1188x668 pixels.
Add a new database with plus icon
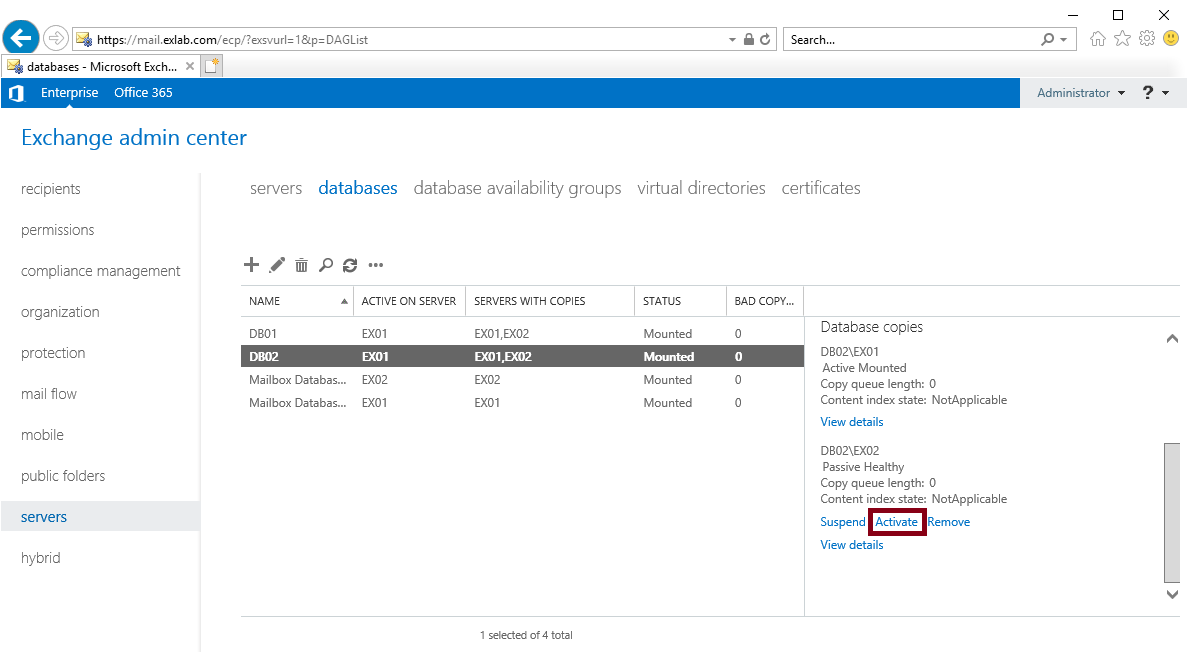[251, 264]
